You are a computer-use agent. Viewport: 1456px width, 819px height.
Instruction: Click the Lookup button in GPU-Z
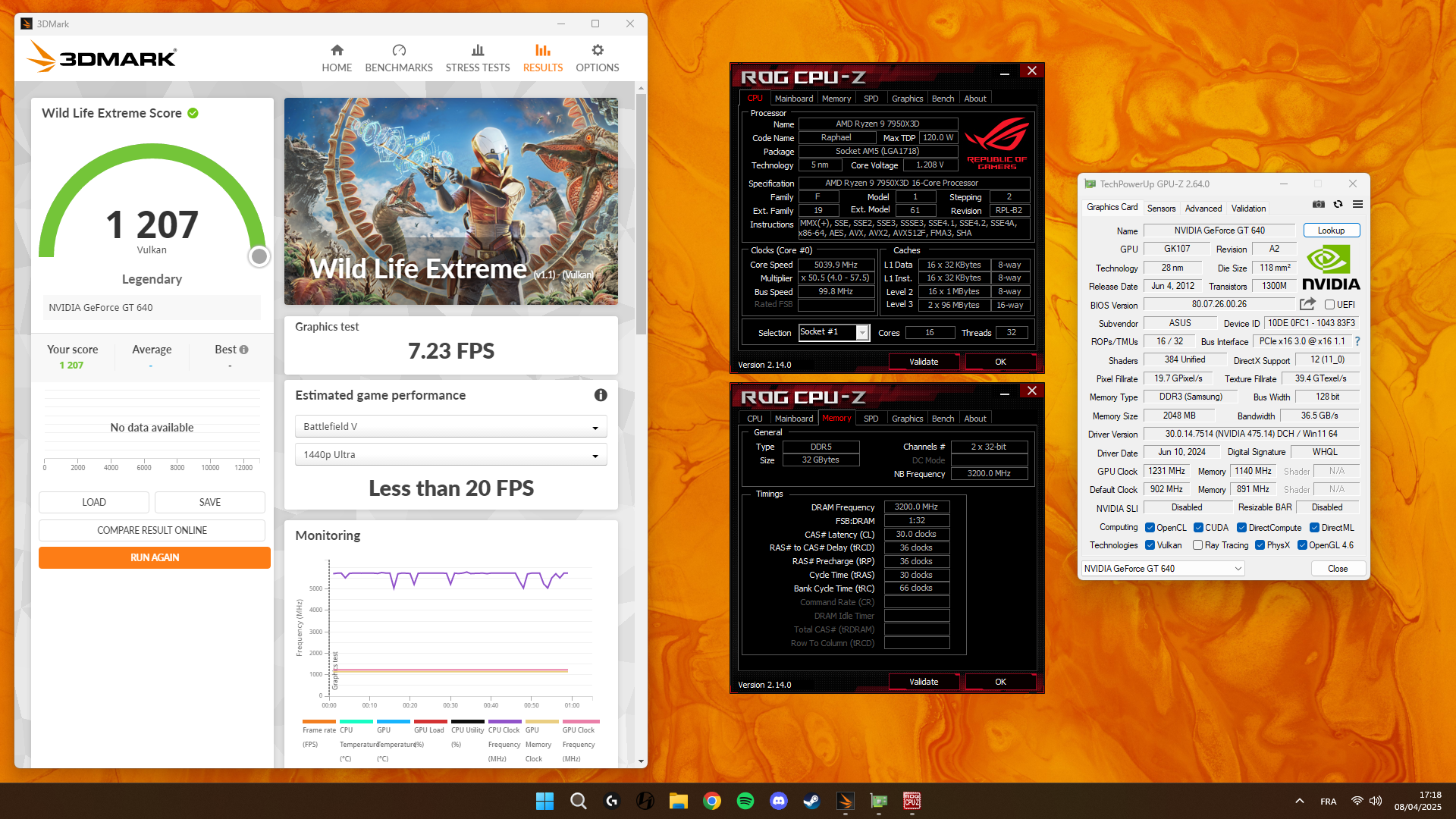pos(1331,231)
